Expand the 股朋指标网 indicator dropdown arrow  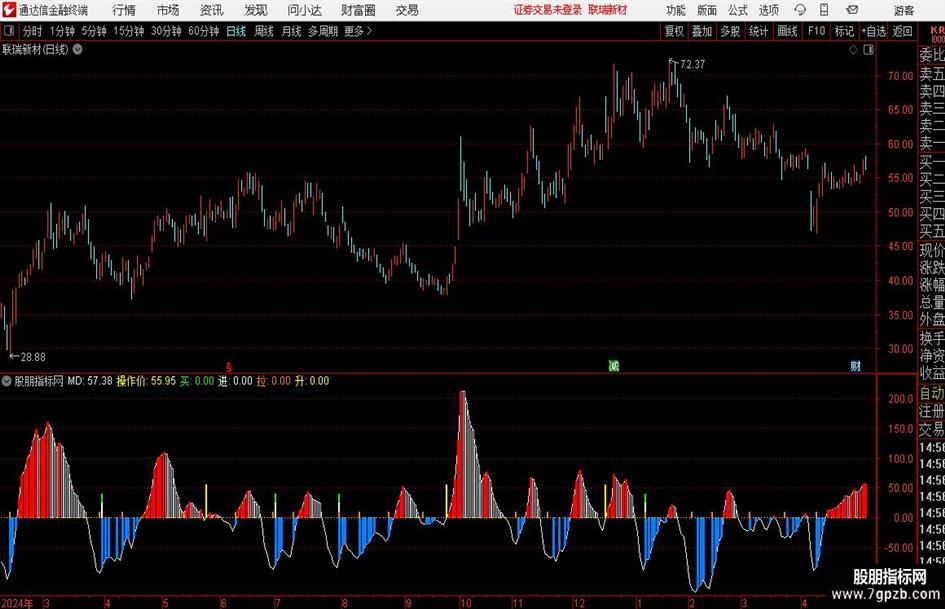(7, 381)
